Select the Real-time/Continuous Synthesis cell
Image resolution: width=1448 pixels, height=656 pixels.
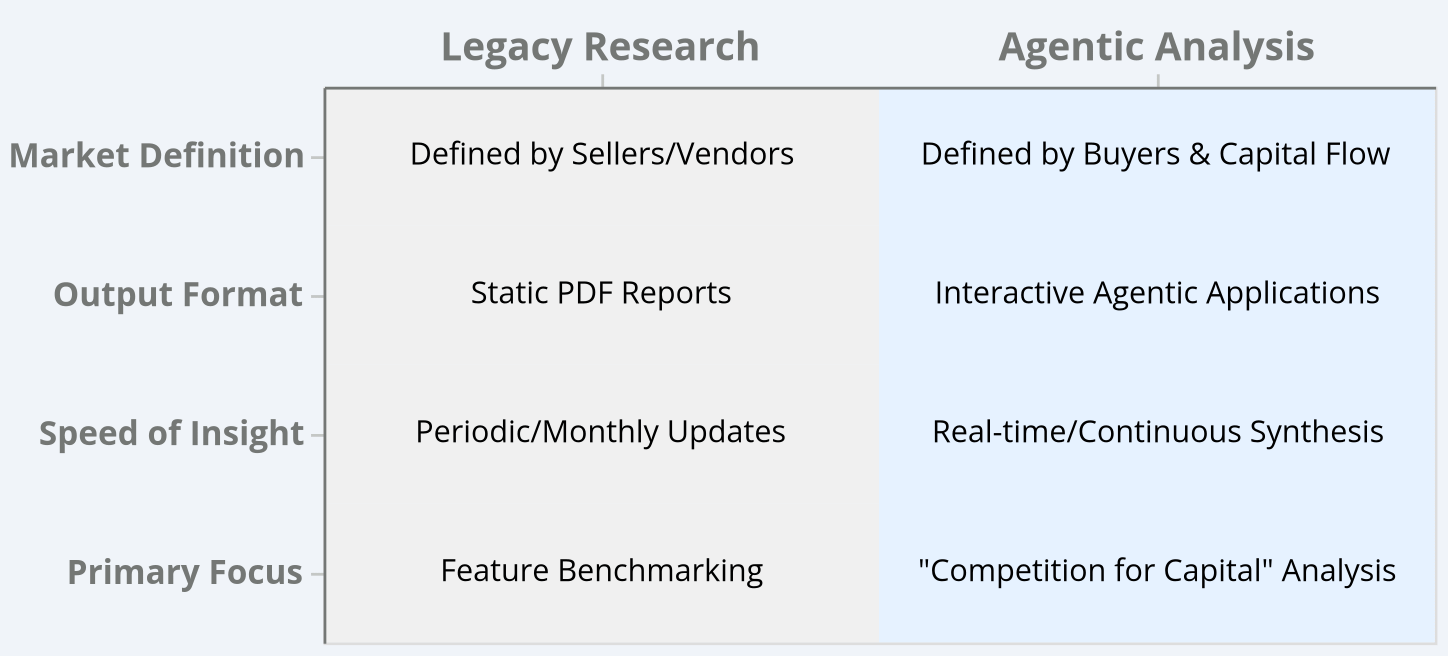[1158, 432]
